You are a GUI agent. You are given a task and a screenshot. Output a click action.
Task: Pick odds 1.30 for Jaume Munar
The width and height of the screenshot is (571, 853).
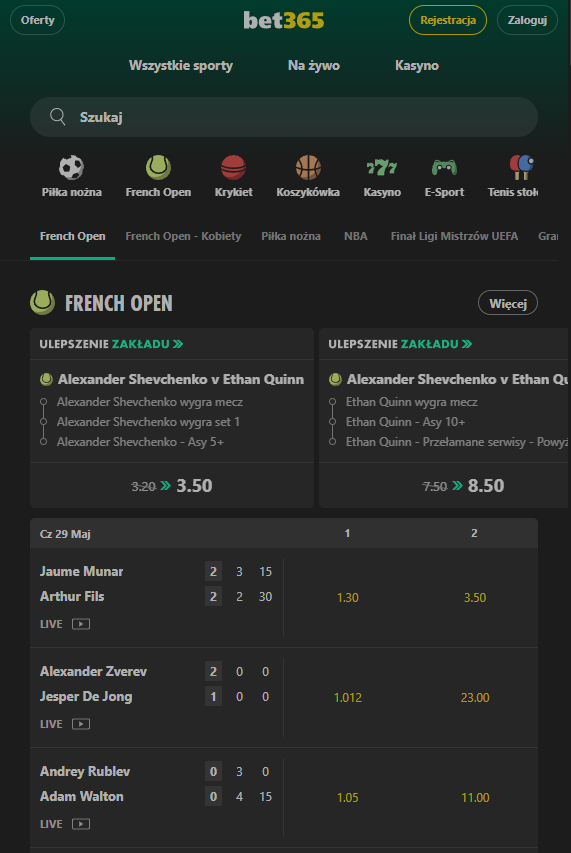(x=347, y=597)
